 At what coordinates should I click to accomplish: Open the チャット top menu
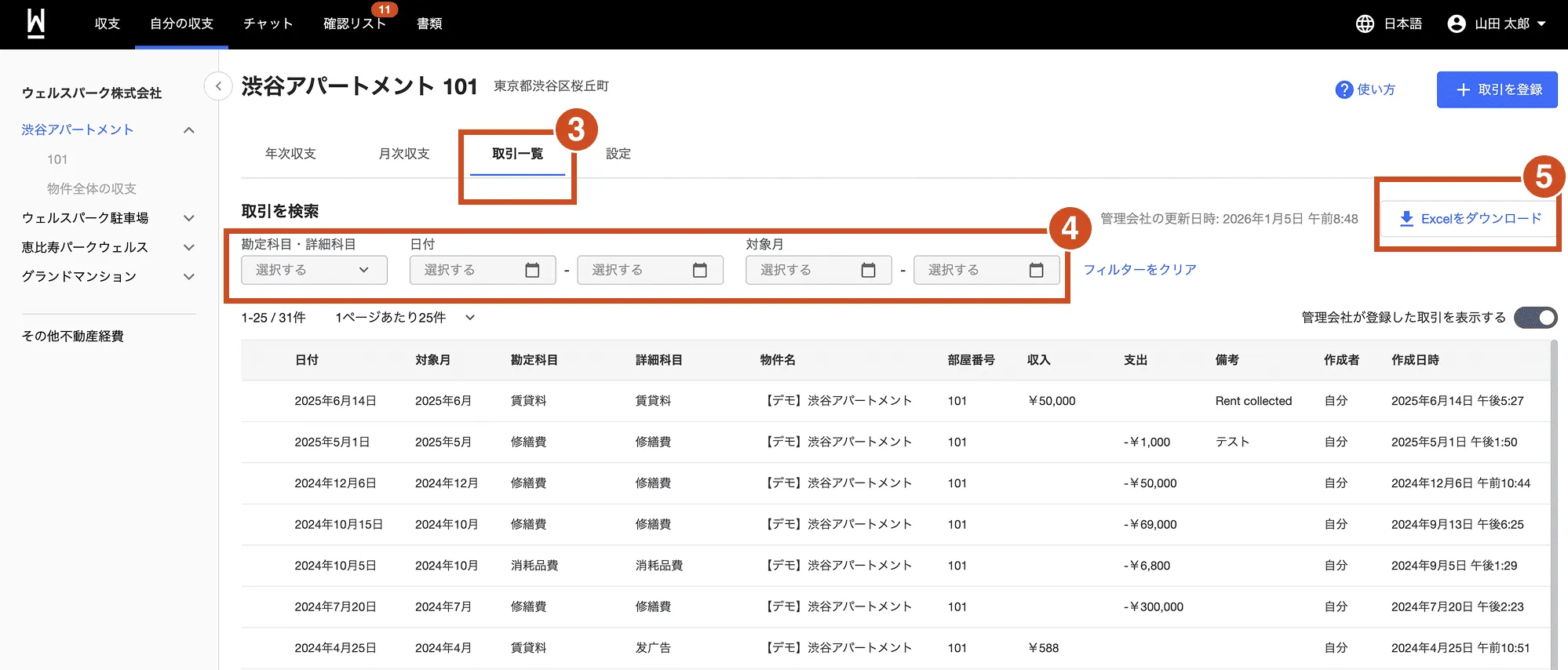point(268,24)
